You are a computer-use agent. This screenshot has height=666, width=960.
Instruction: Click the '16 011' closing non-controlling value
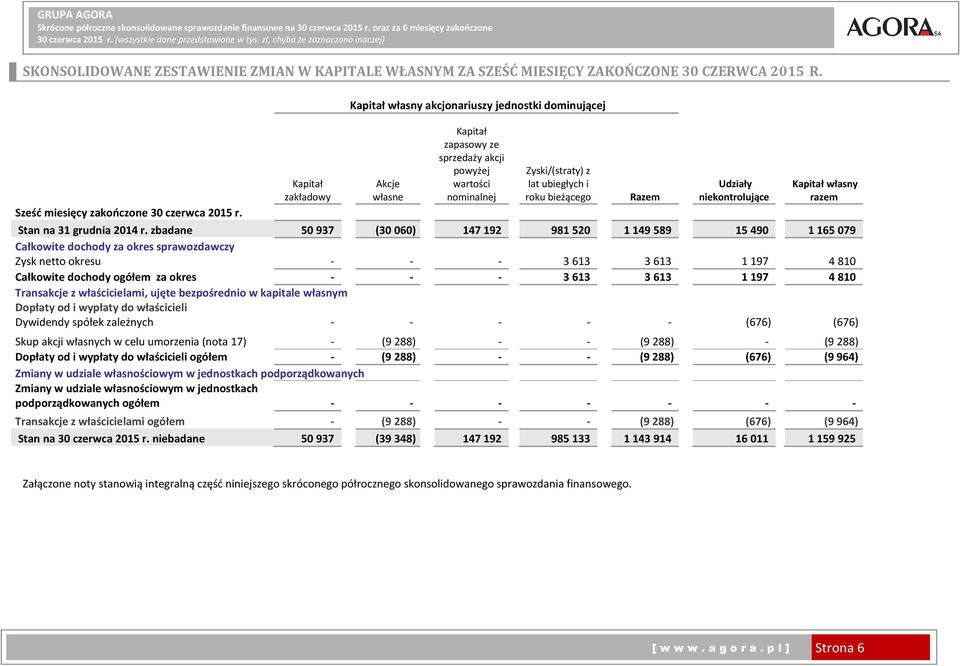(x=752, y=438)
